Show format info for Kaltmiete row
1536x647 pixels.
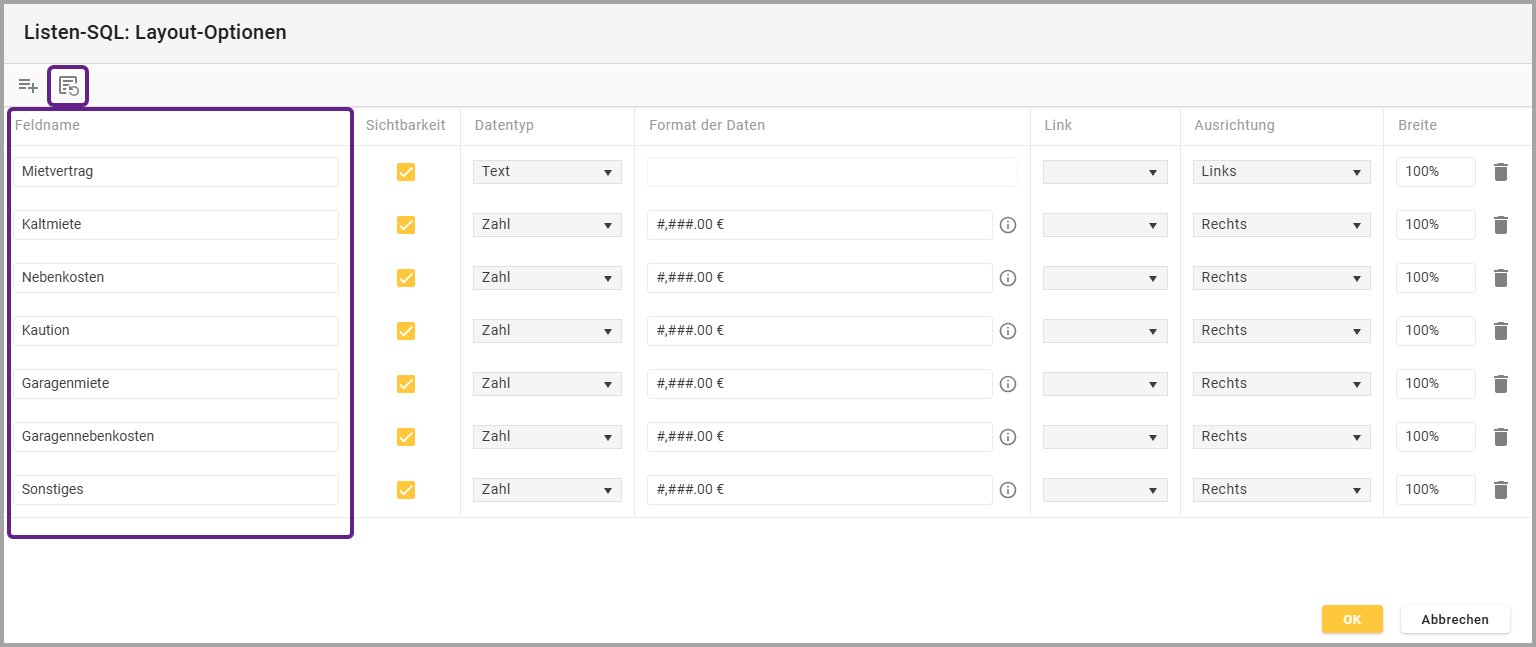click(x=1008, y=225)
